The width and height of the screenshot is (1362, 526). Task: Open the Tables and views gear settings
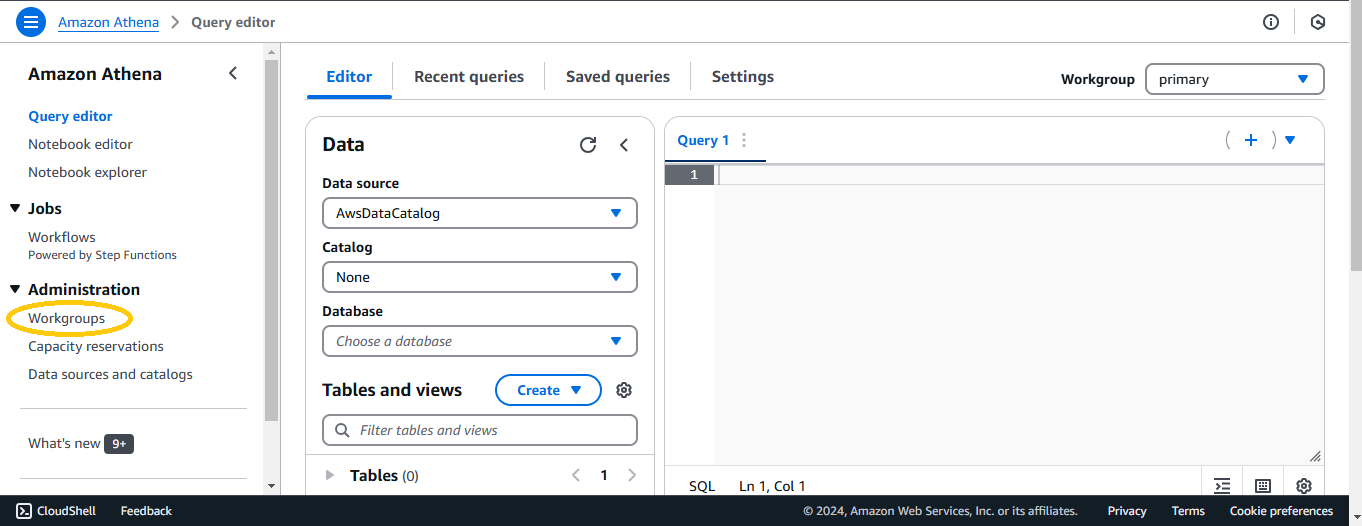(624, 390)
